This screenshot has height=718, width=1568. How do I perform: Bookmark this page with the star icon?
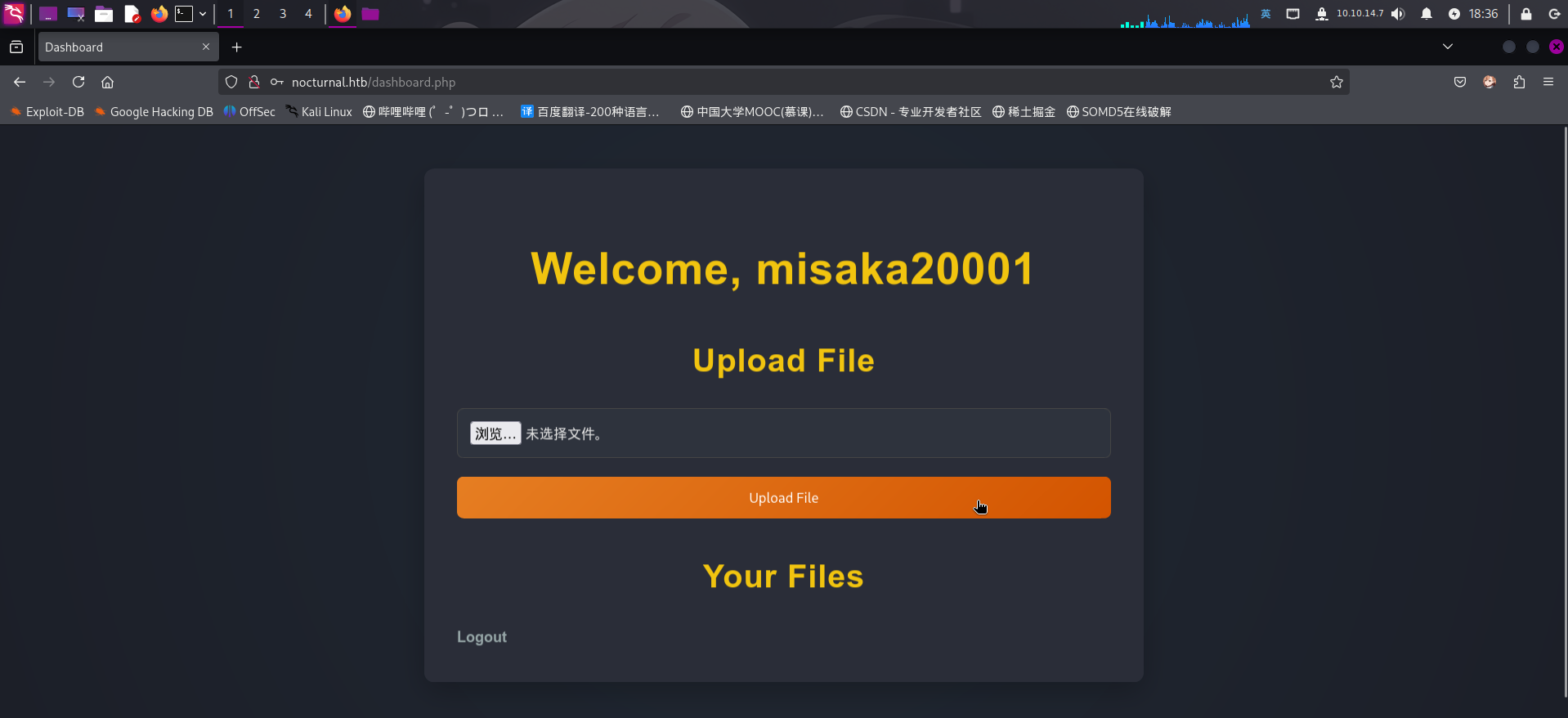click(1337, 82)
